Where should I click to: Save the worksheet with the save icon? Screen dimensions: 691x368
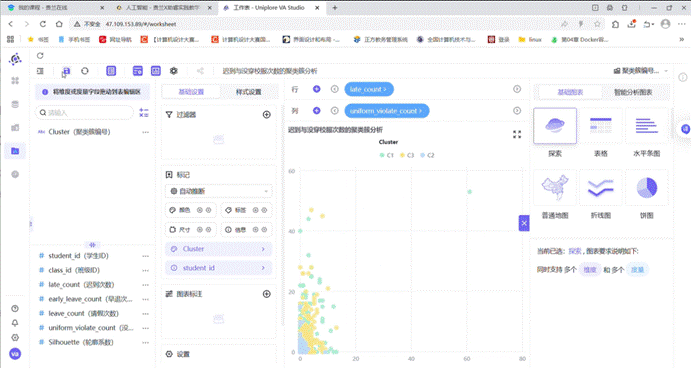pos(66,71)
